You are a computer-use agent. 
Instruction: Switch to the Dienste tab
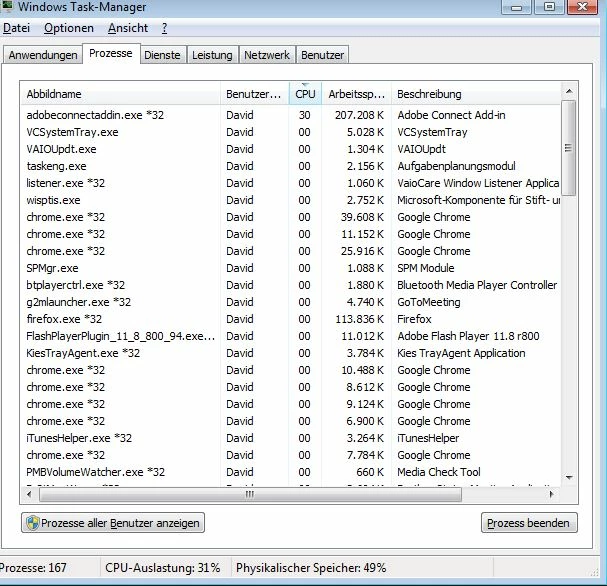(x=162, y=55)
